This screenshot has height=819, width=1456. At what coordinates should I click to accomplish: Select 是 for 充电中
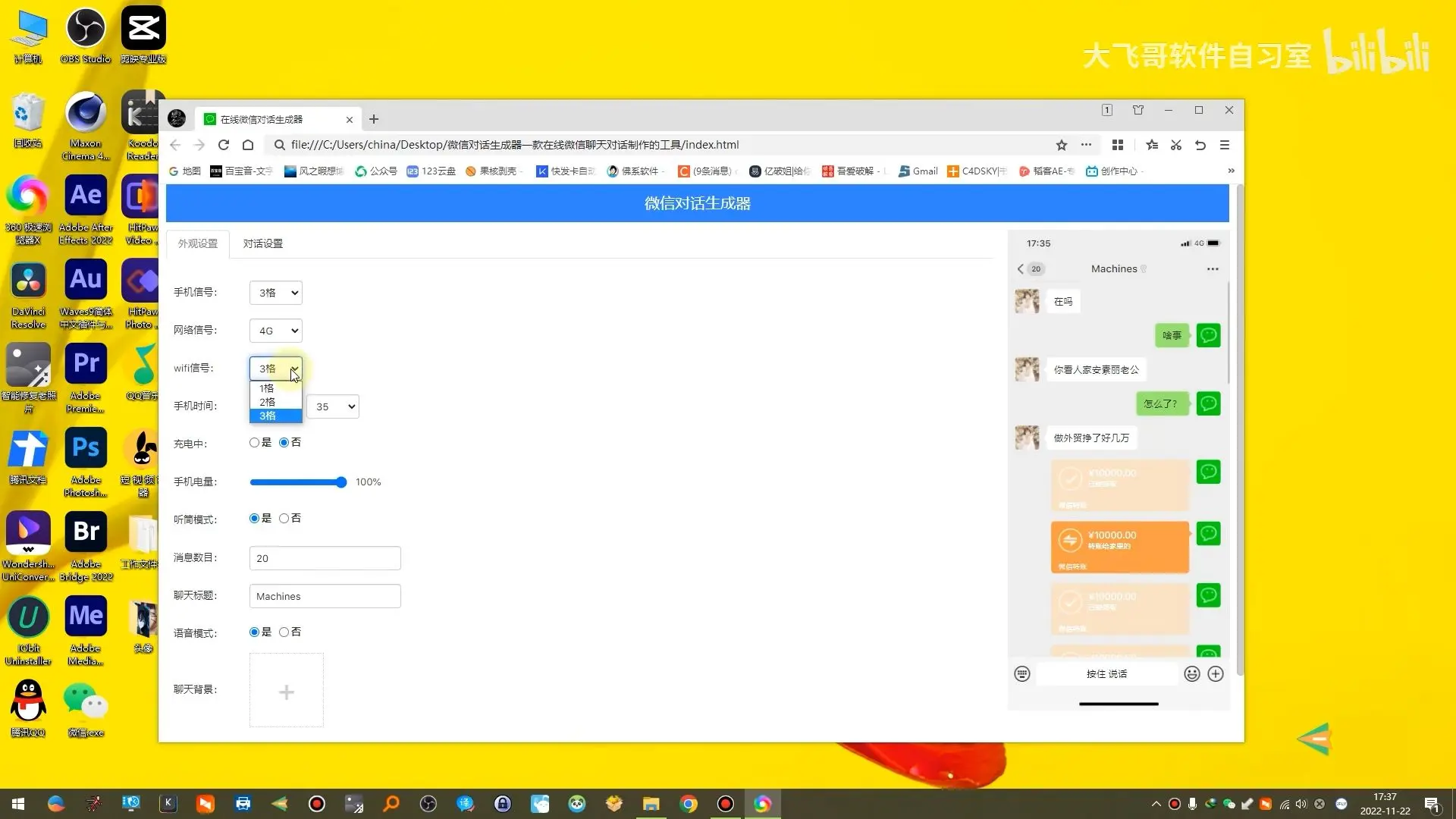tap(255, 443)
